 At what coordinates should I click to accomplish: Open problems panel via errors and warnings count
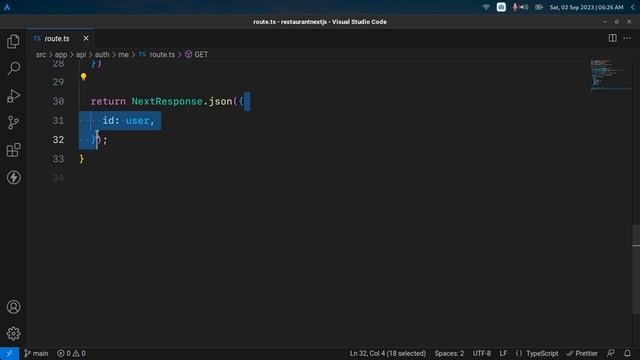pyautogui.click(x=71, y=353)
